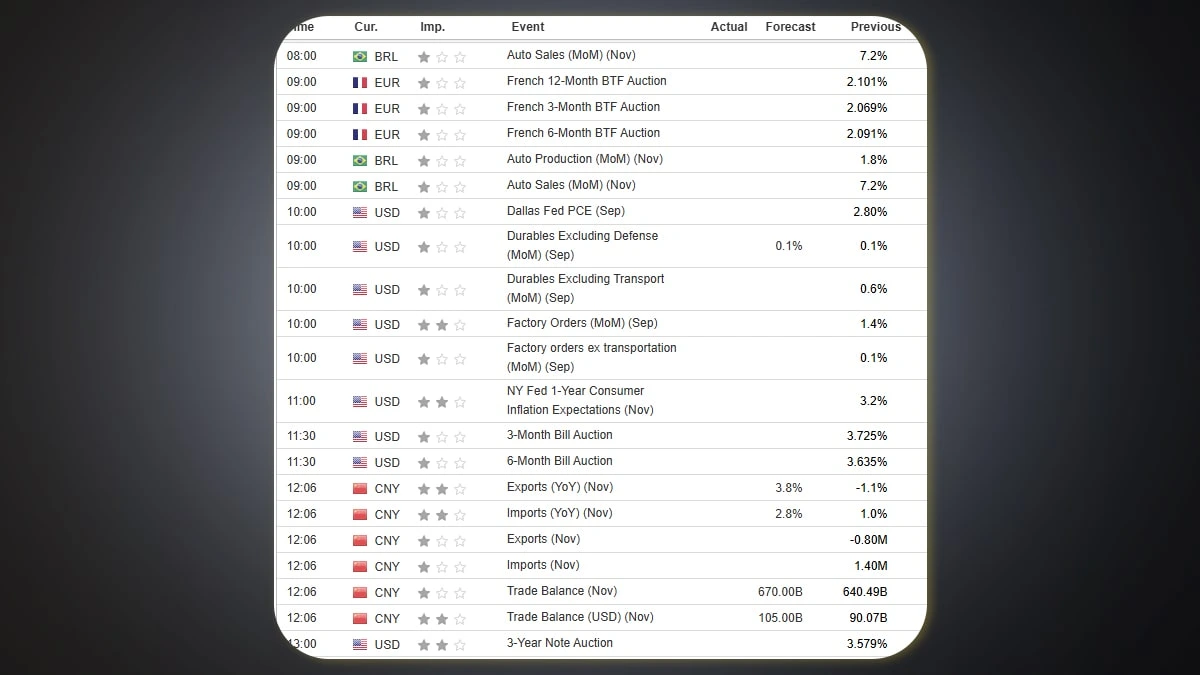Click the Brazil flag on Auto Production row

(360, 161)
